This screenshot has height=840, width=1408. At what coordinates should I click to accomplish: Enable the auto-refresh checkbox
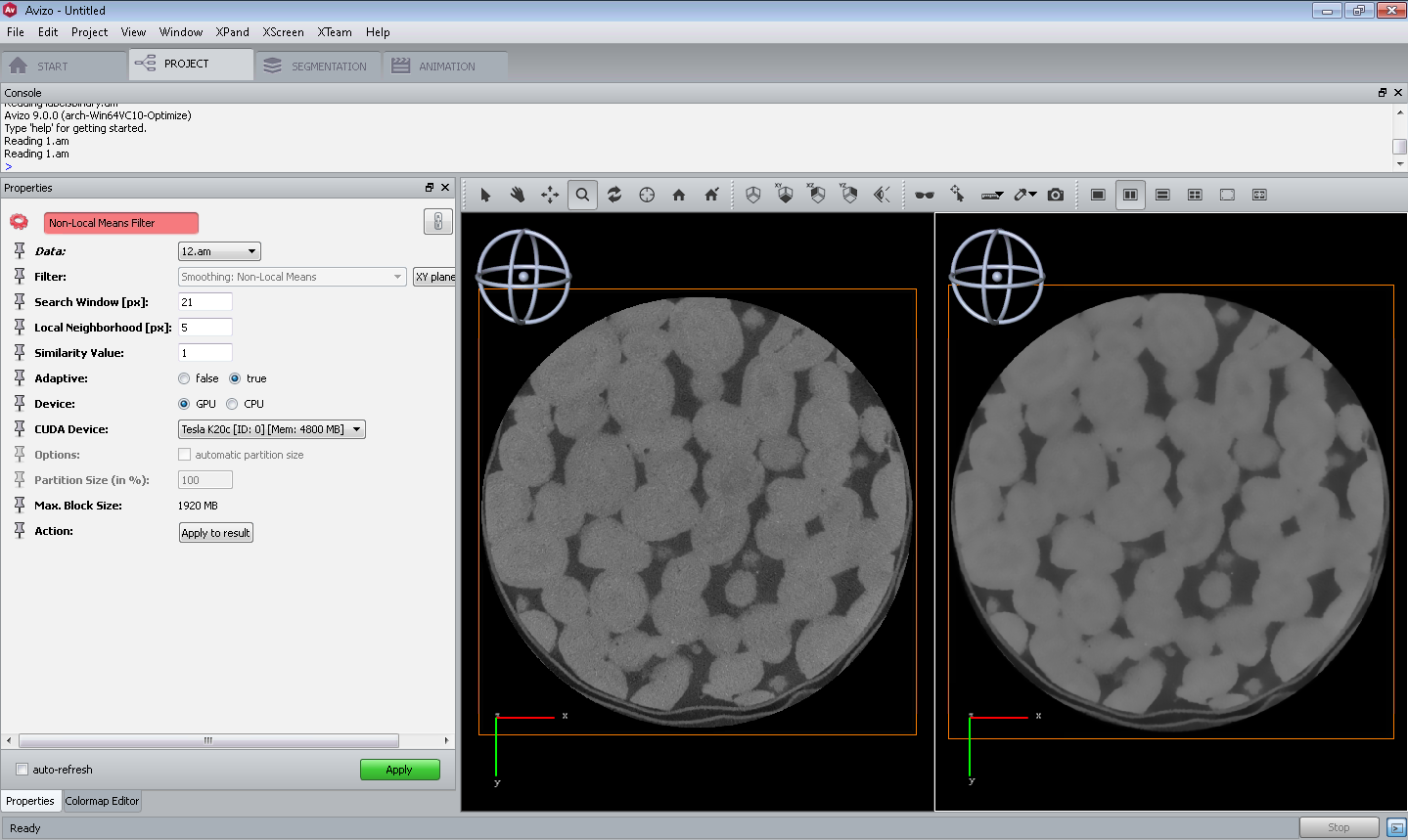pyautogui.click(x=23, y=770)
